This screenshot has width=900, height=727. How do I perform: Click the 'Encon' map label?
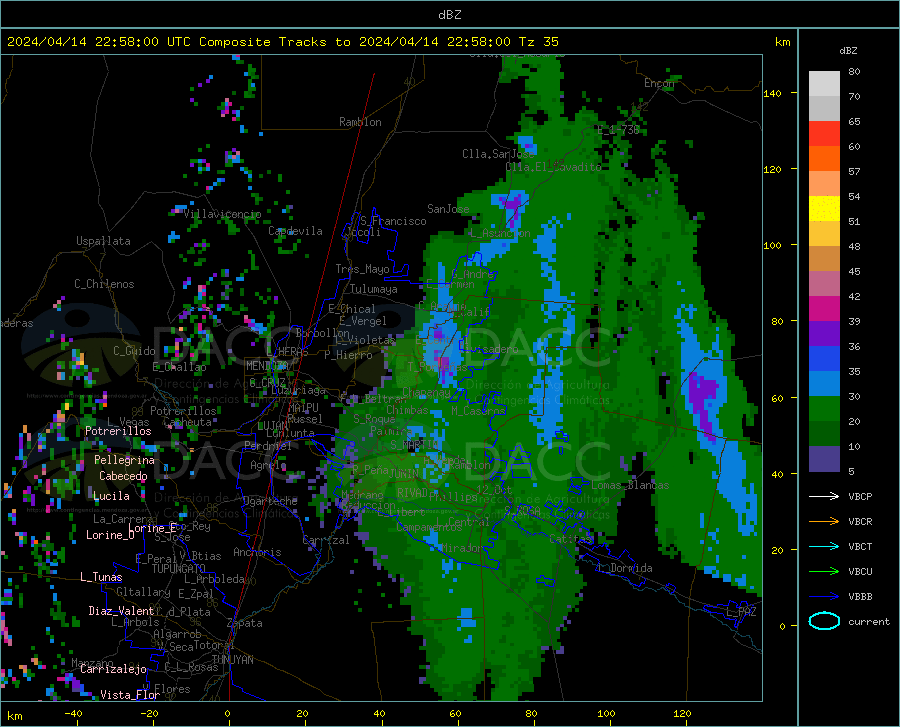pos(659,83)
